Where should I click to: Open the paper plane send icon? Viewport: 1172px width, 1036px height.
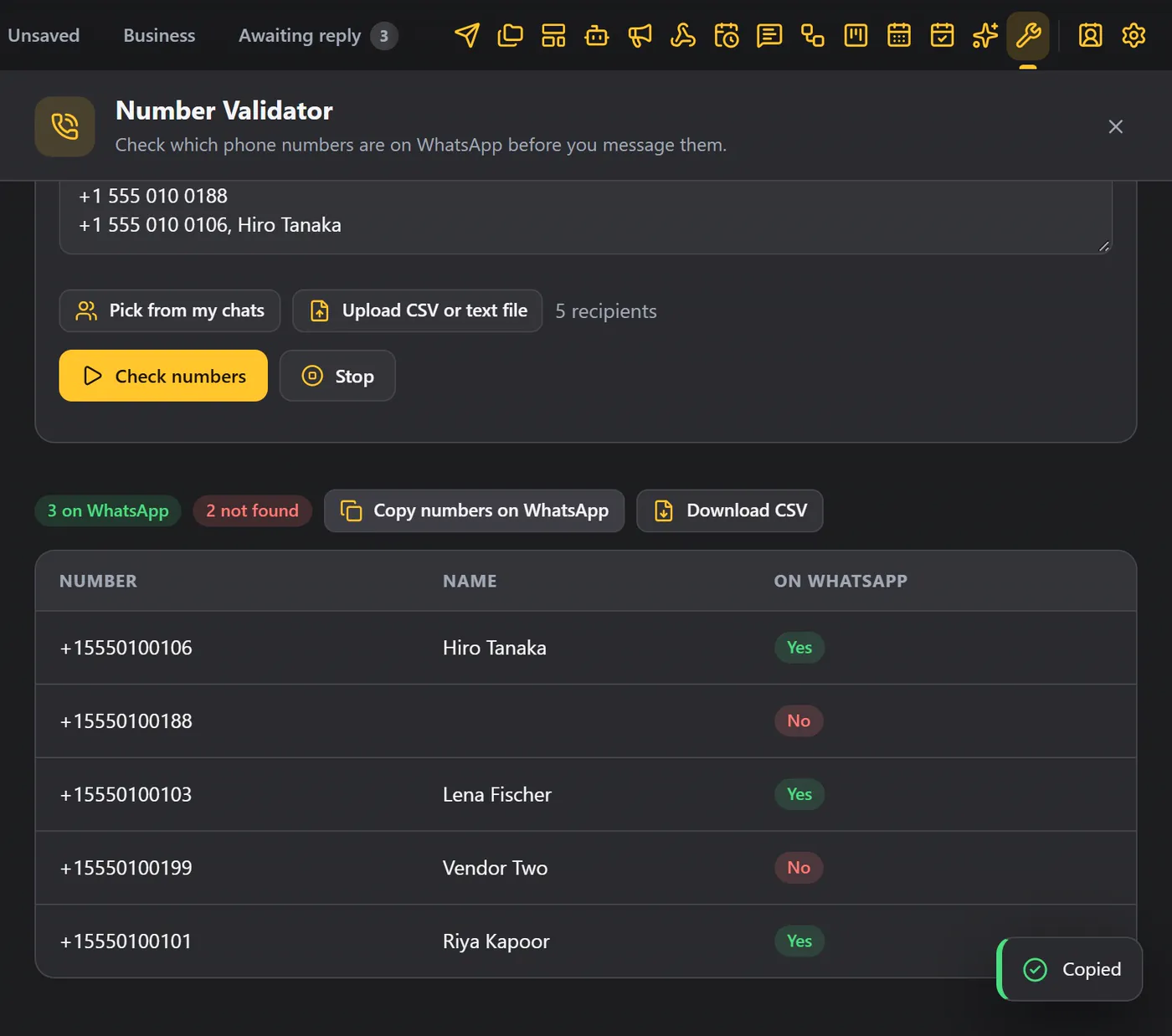click(467, 35)
